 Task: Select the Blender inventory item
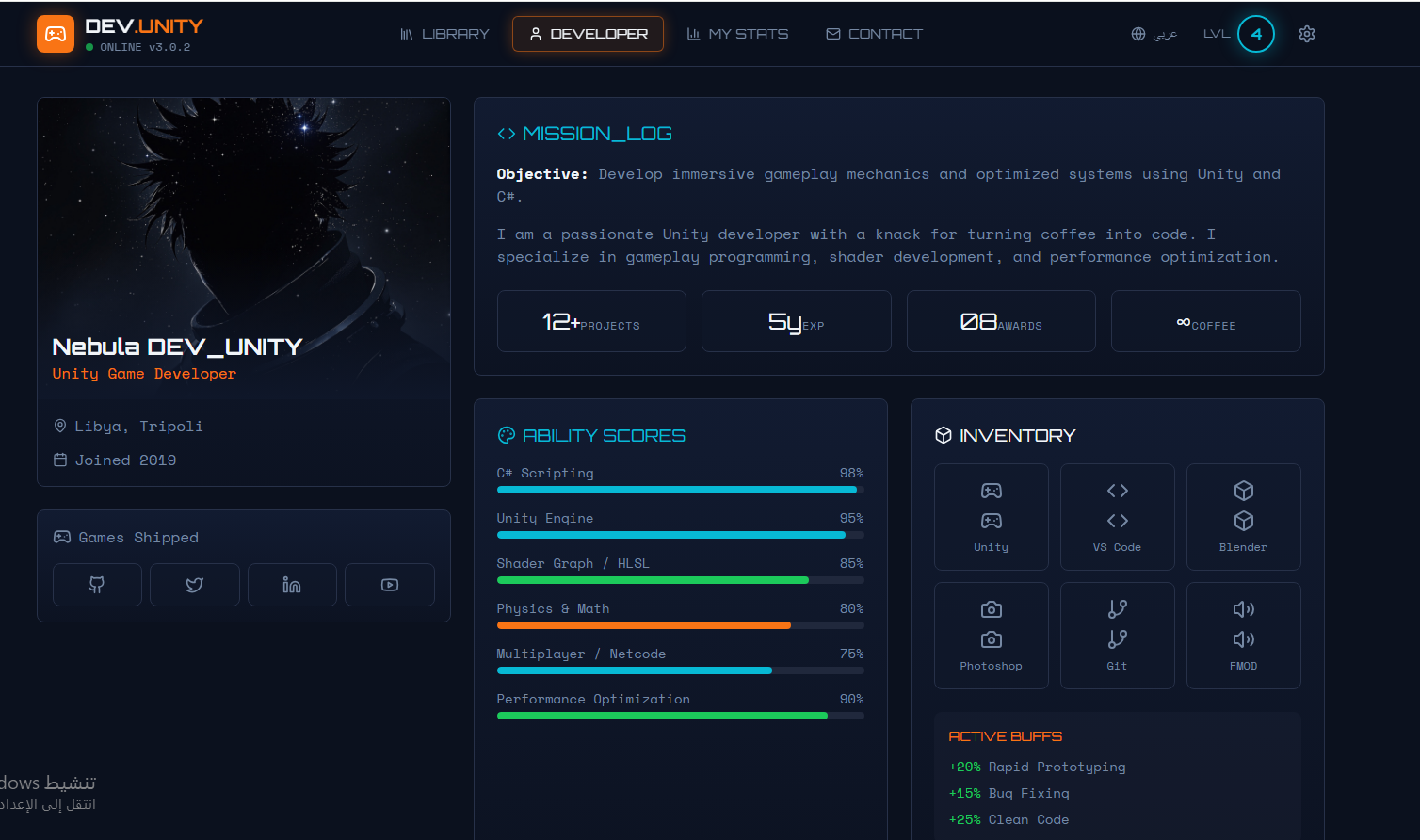point(1243,517)
